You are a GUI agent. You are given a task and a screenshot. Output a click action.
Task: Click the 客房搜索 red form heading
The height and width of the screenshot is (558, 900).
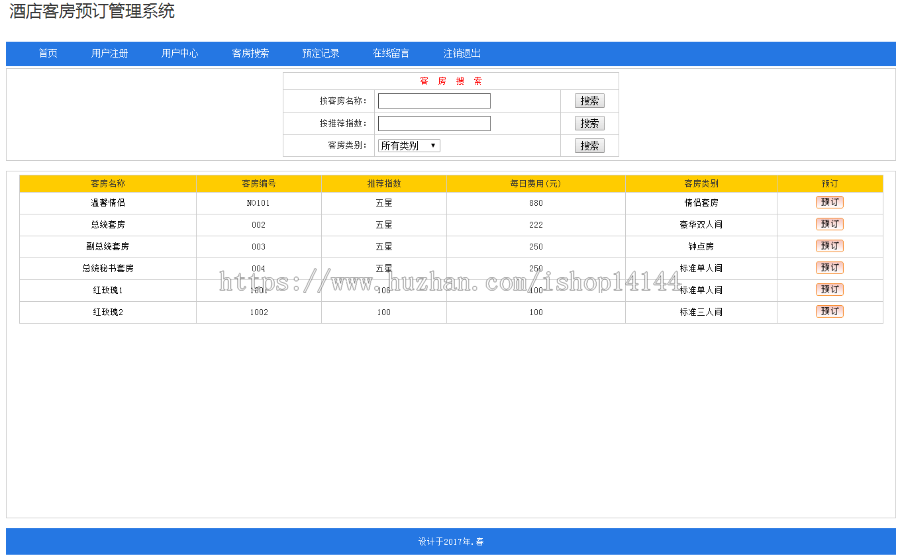pyautogui.click(x=451, y=81)
